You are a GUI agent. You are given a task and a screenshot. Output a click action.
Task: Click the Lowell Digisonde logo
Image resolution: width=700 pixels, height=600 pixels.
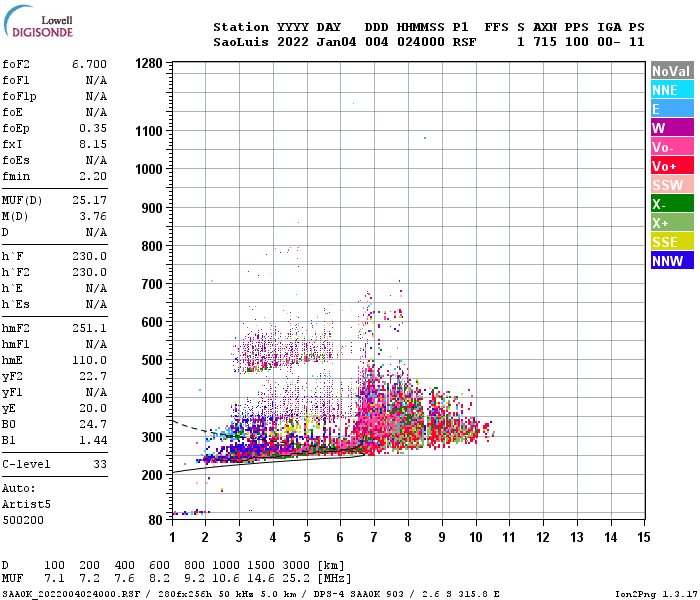[38, 21]
